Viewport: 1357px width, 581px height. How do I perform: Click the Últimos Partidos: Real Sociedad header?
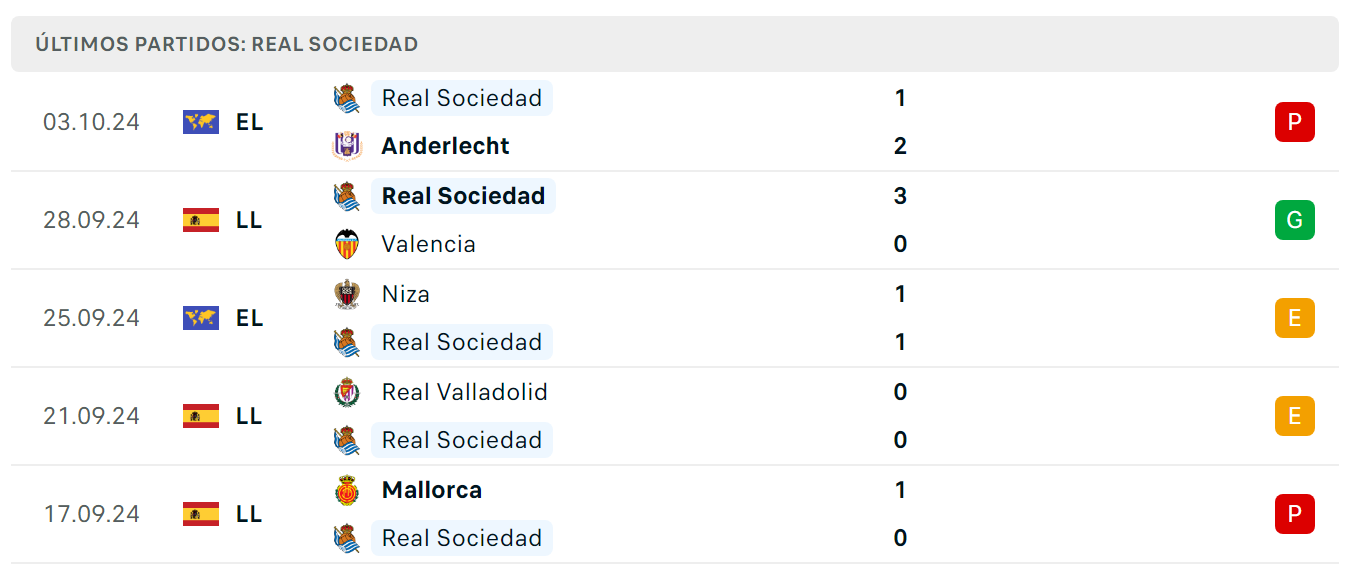click(227, 44)
